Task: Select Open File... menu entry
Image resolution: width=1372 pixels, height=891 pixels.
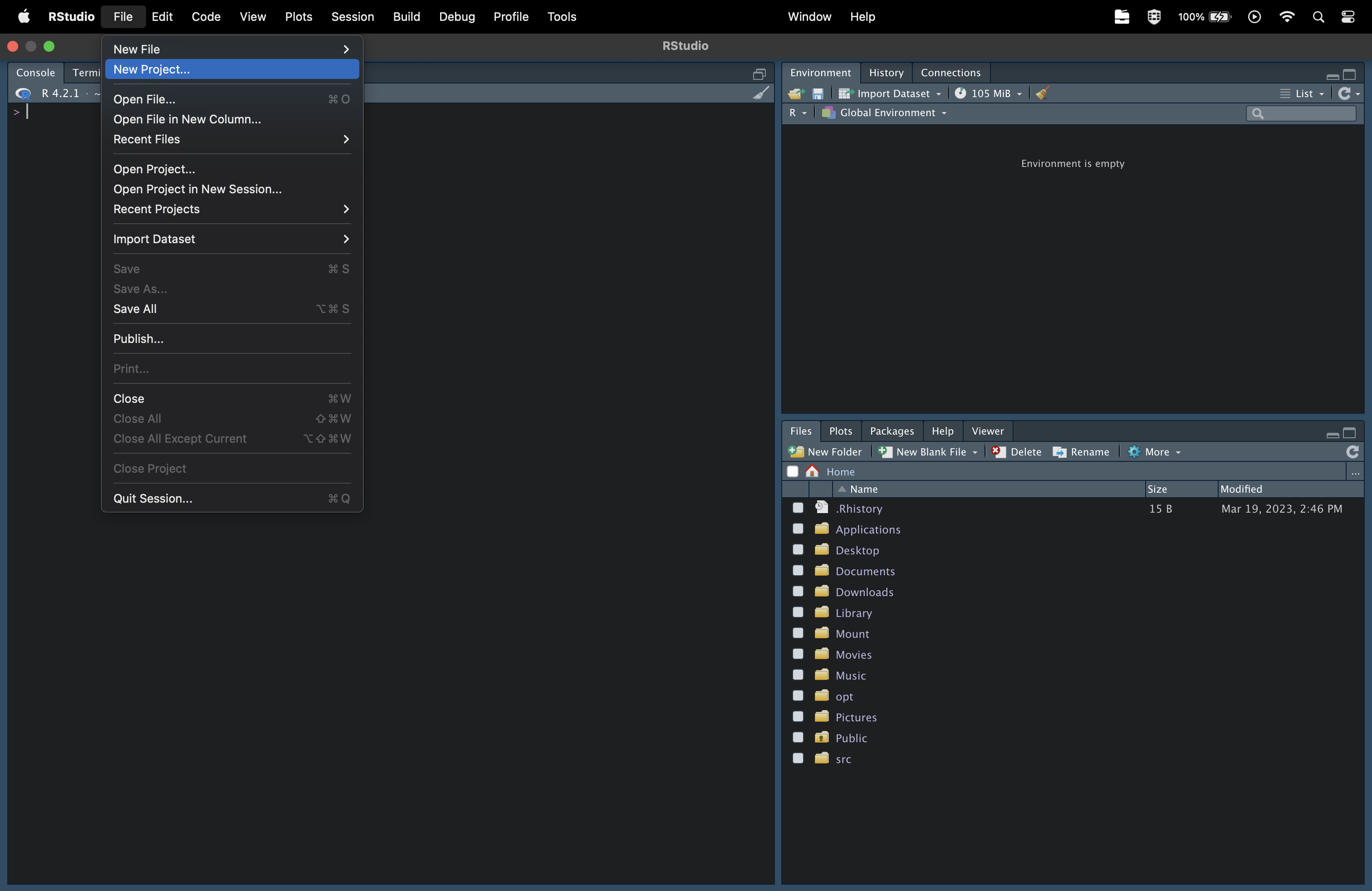Action: pos(232,99)
